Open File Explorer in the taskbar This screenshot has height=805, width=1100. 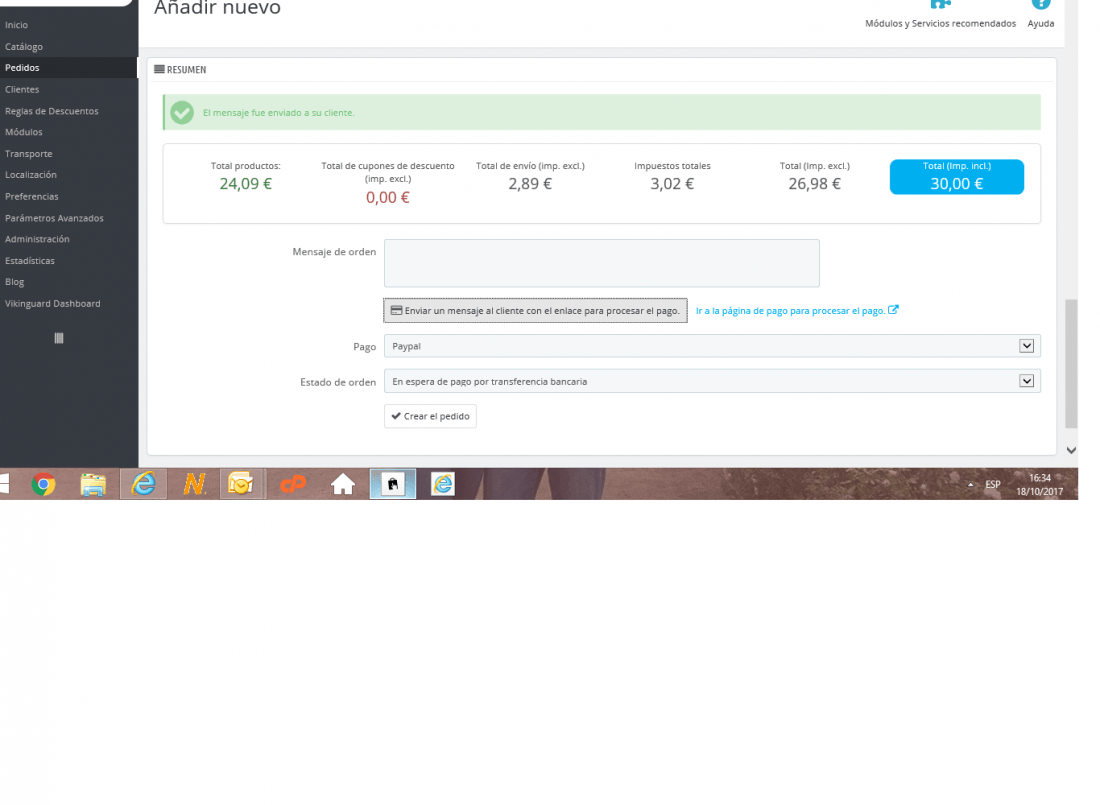93,484
